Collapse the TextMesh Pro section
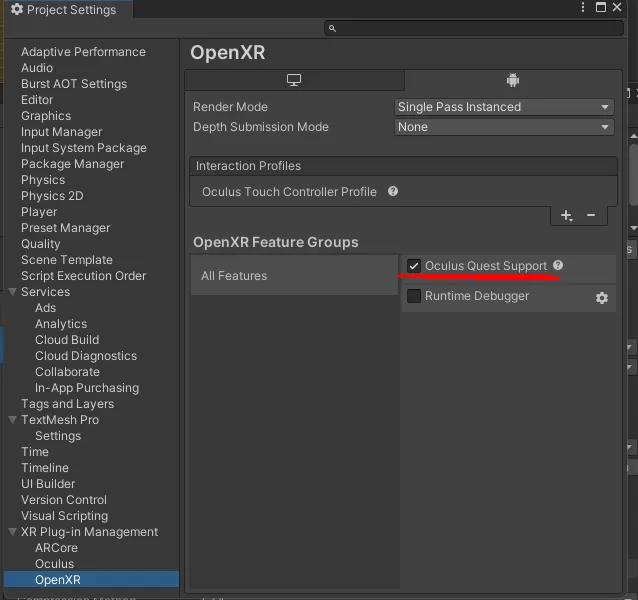The height and width of the screenshot is (600, 638). (13, 419)
